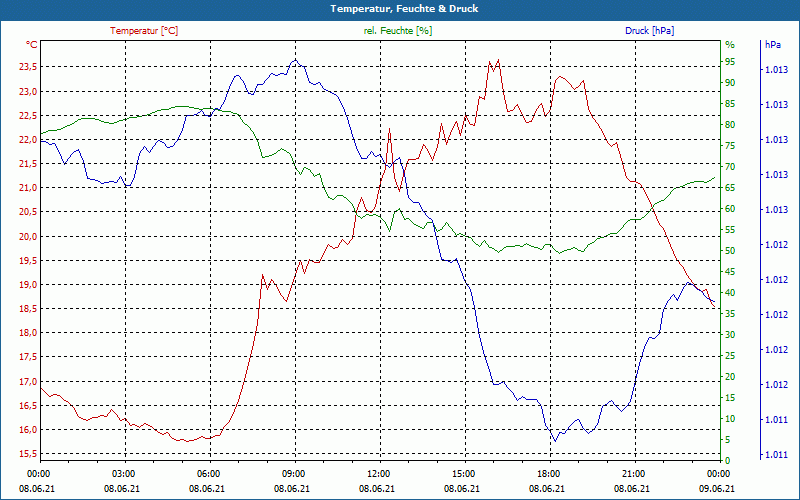Click the '20,0' temperature axis tick

coord(28,236)
